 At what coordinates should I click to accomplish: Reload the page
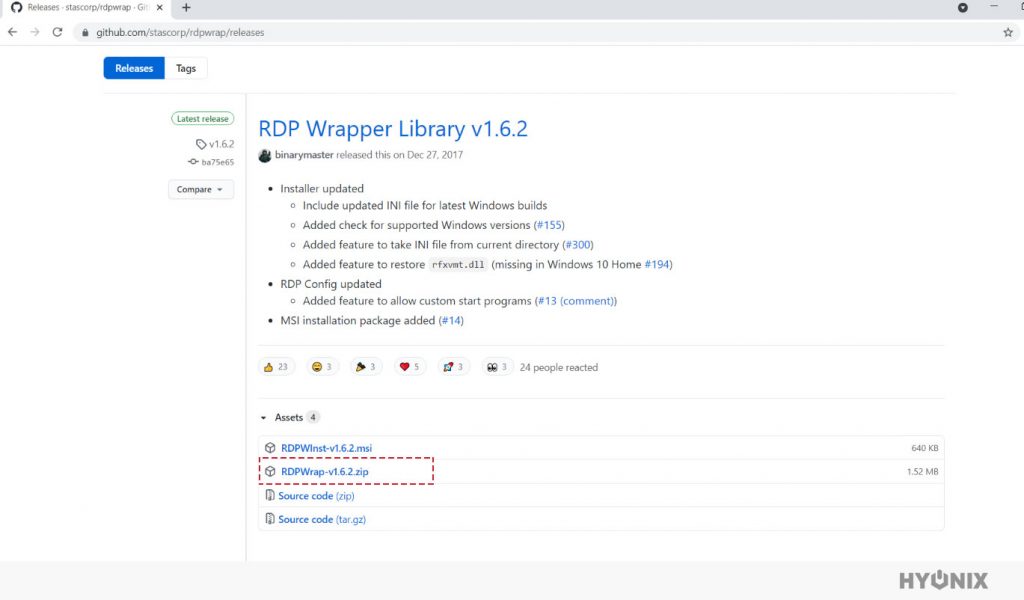[x=57, y=32]
